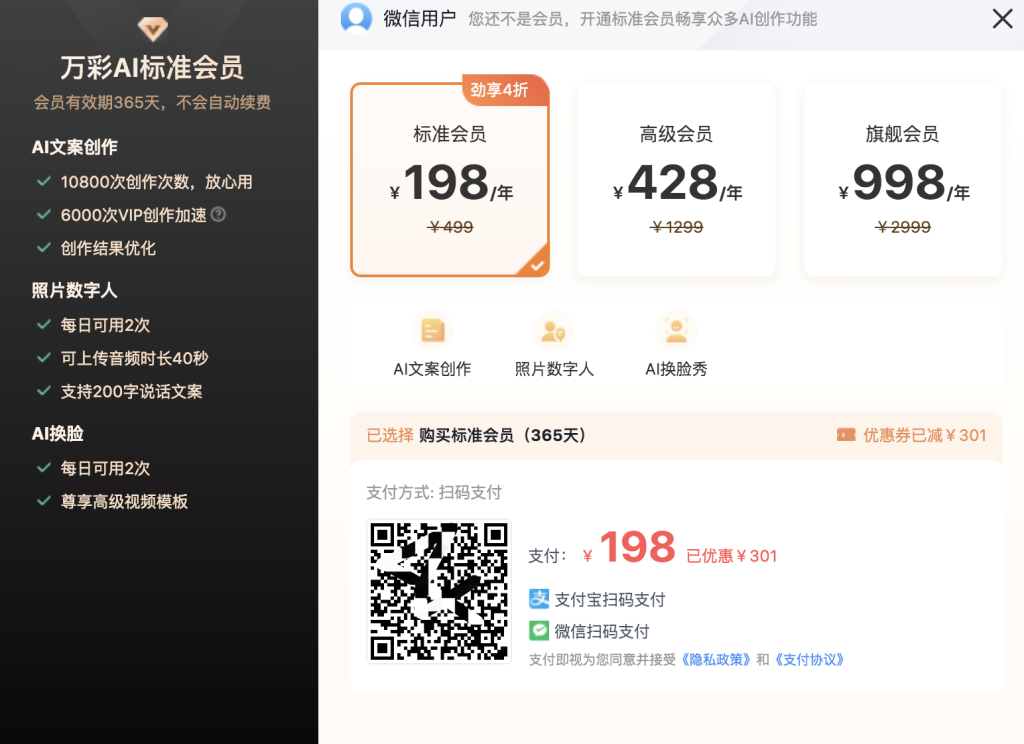The height and width of the screenshot is (744, 1024).
Task: Click the diamond membership logo icon
Action: [152, 27]
